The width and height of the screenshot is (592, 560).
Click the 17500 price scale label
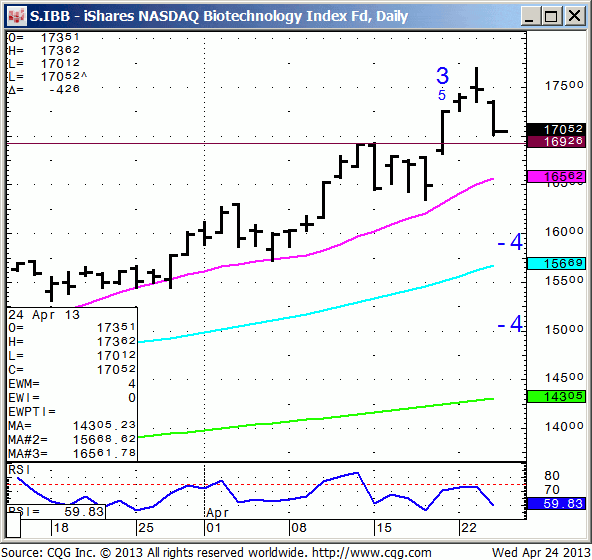click(564, 85)
